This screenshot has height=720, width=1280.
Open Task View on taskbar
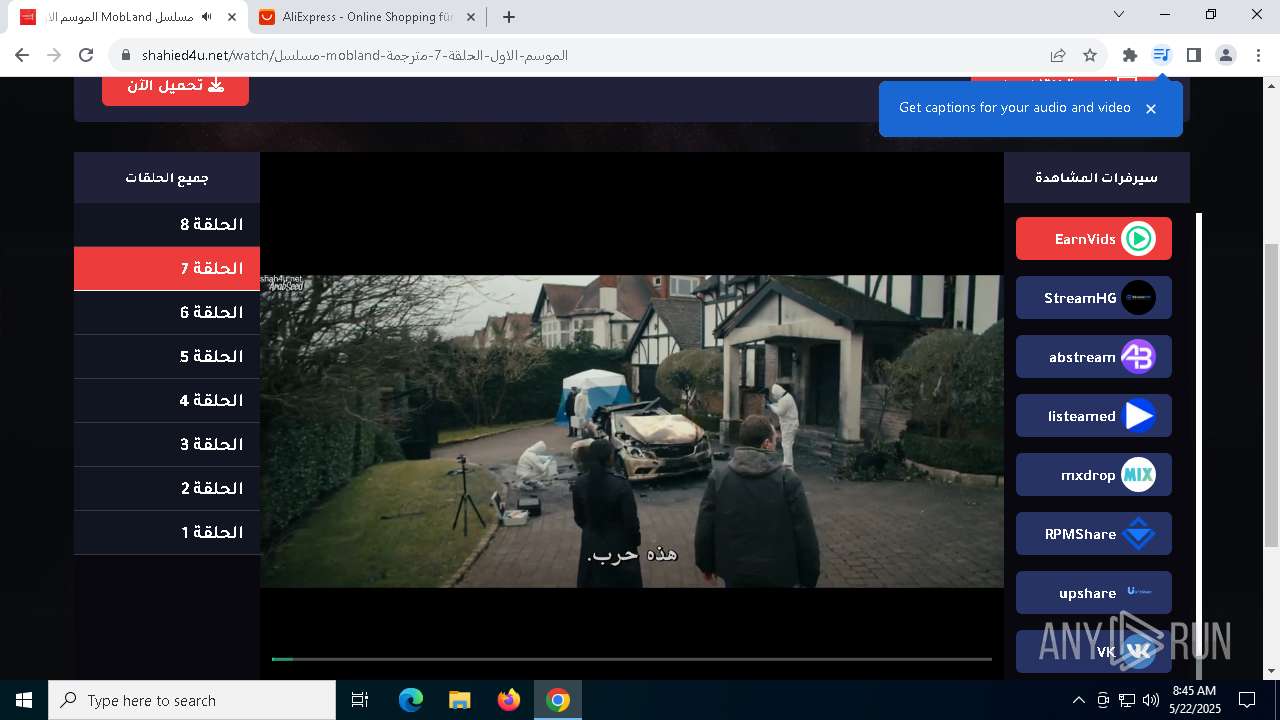(x=360, y=700)
